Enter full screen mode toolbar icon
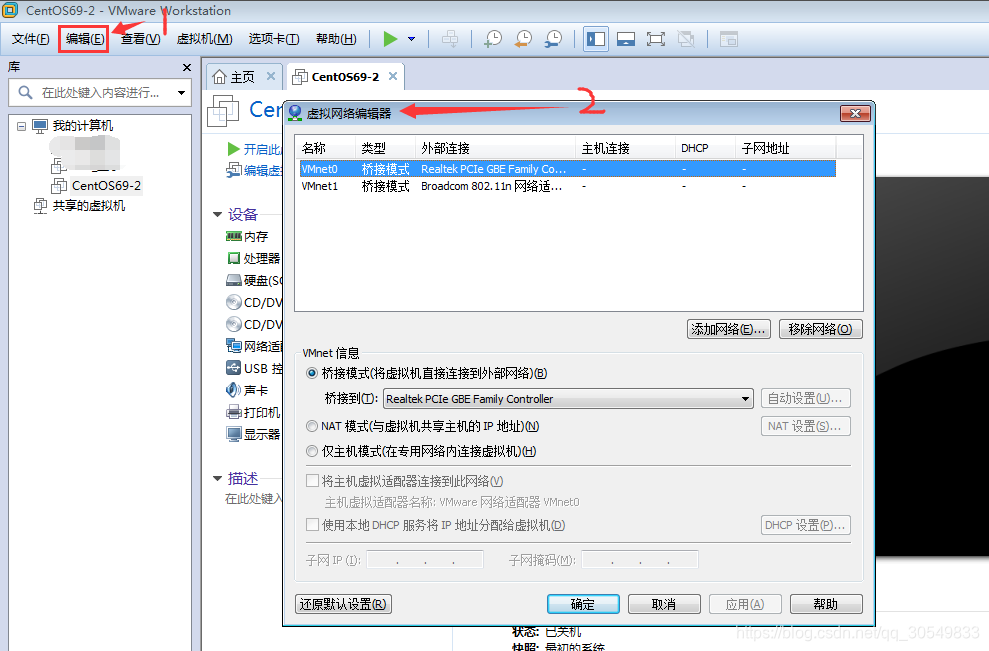The height and width of the screenshot is (651, 989). click(656, 39)
